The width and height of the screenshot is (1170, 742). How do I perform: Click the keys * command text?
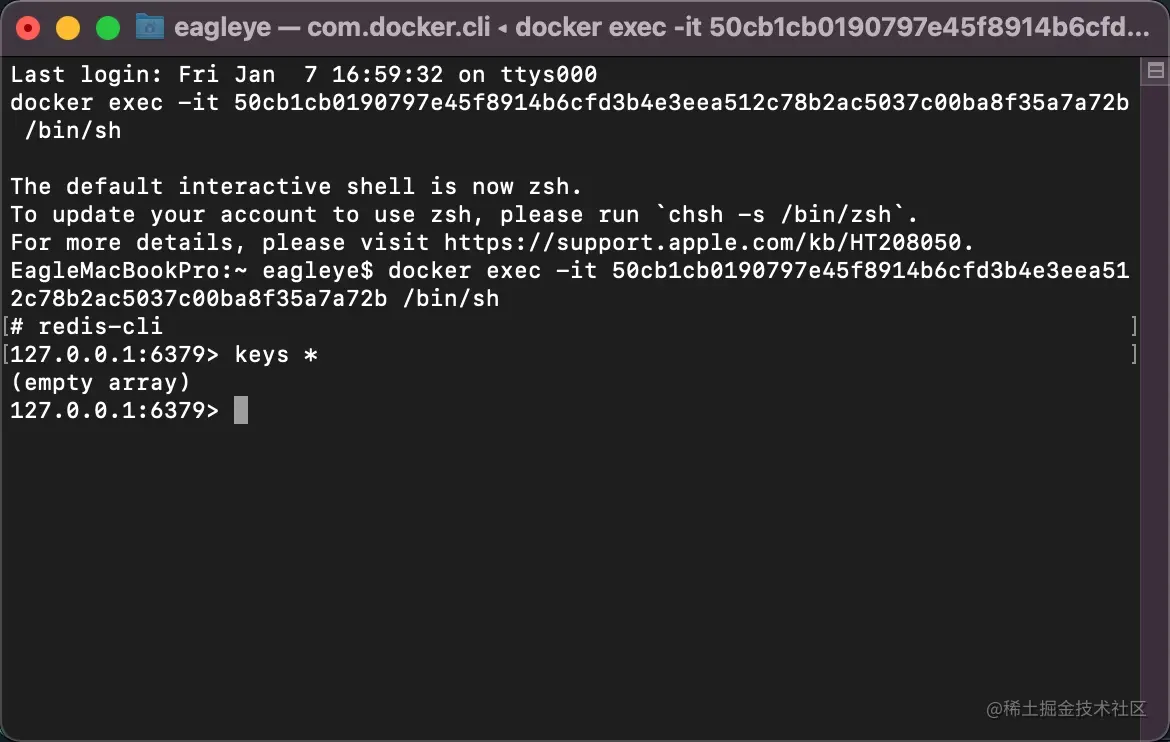coord(276,353)
